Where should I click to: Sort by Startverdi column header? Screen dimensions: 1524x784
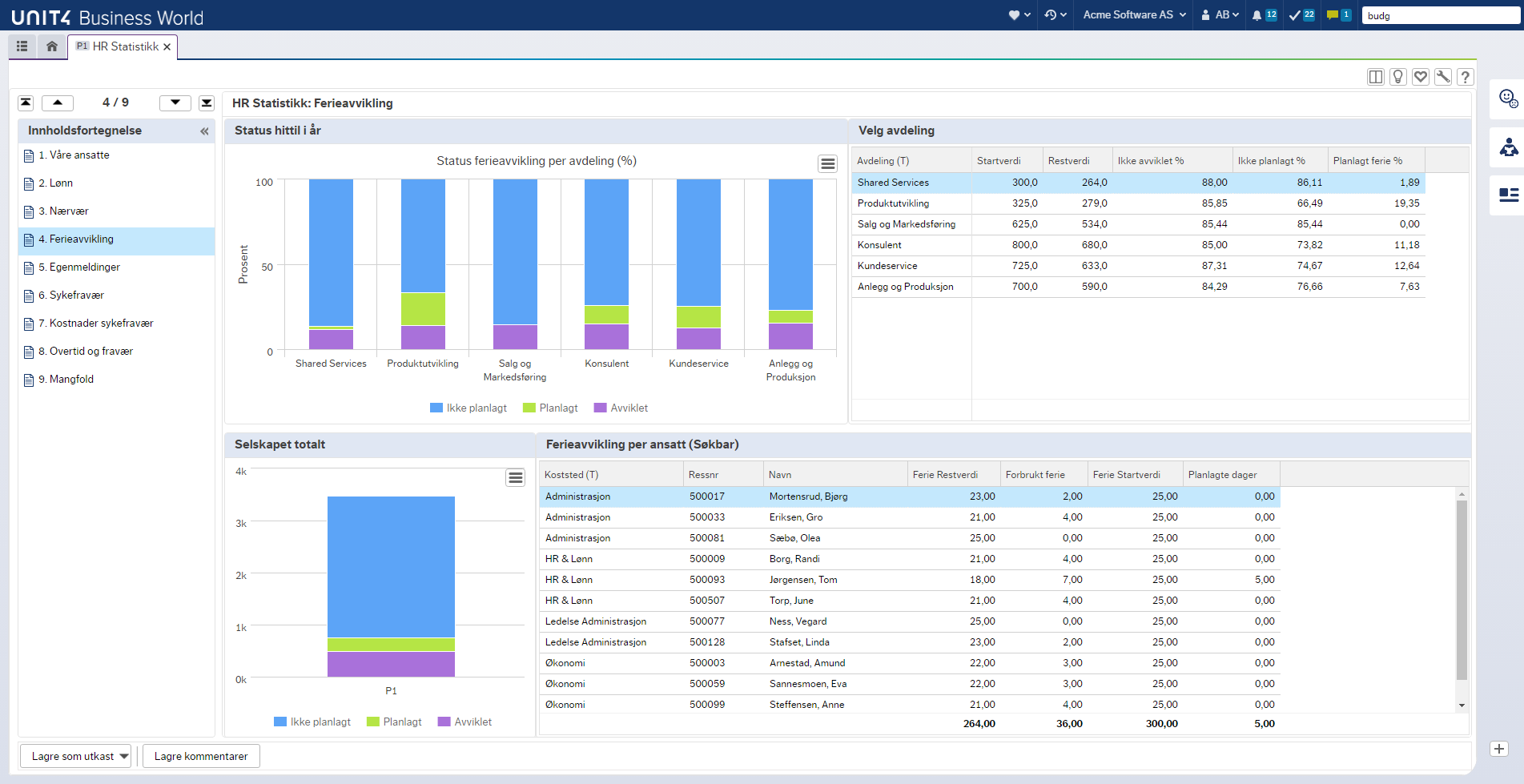coord(1007,160)
